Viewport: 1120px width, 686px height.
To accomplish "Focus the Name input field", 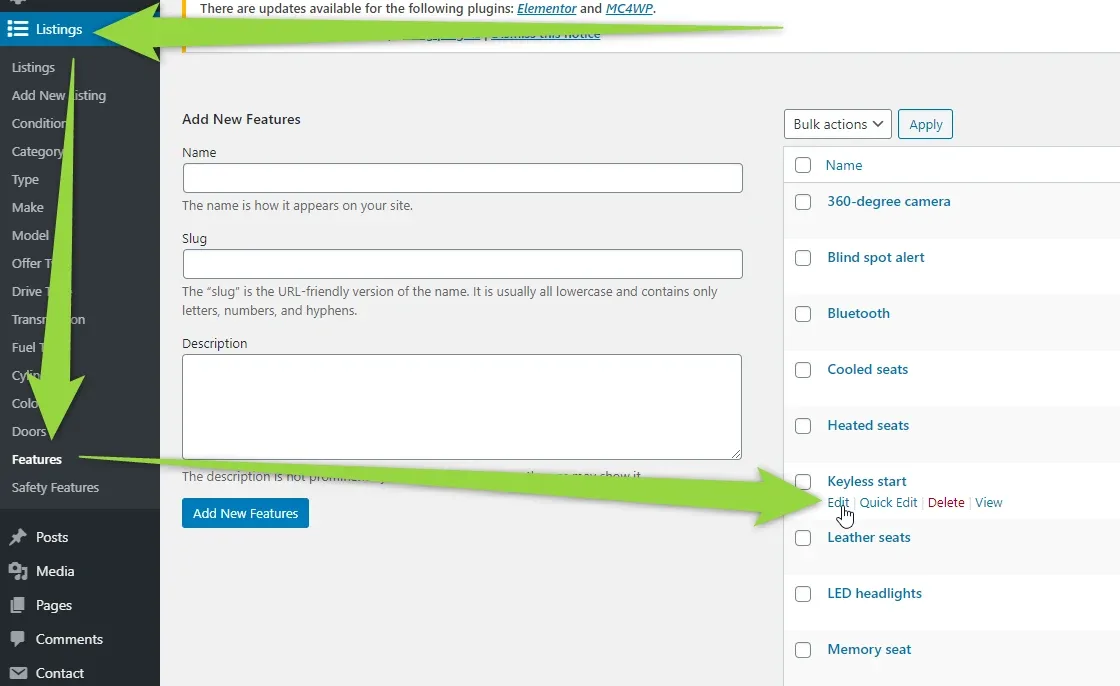I will tap(462, 178).
